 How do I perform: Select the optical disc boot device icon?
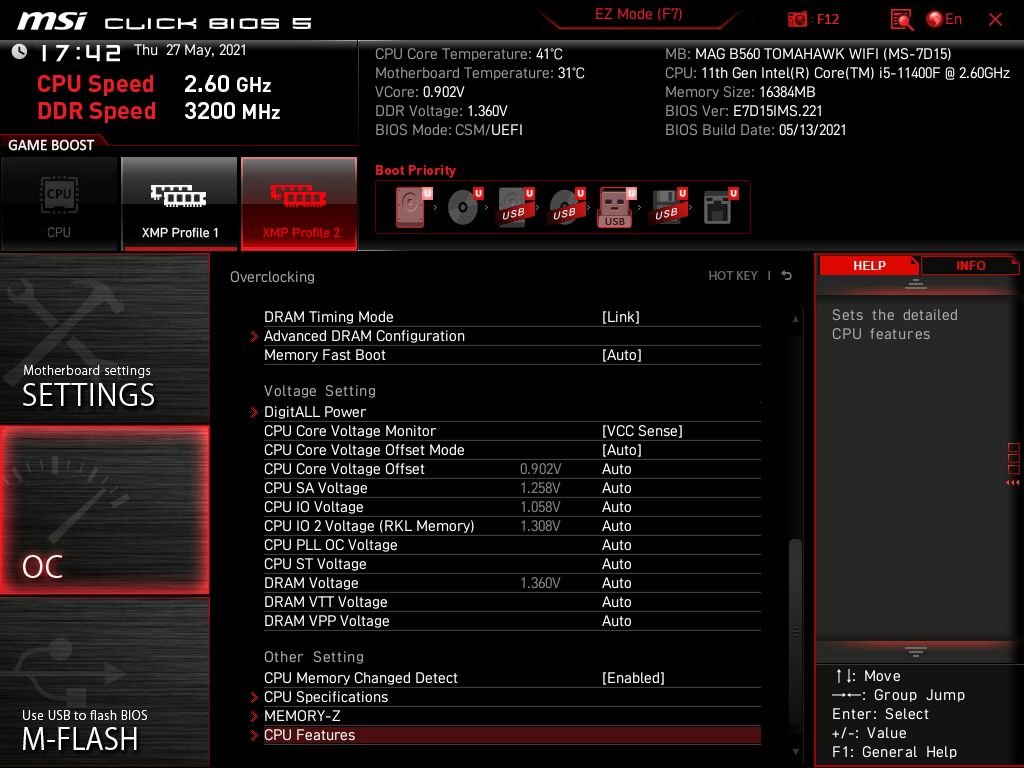click(x=464, y=207)
